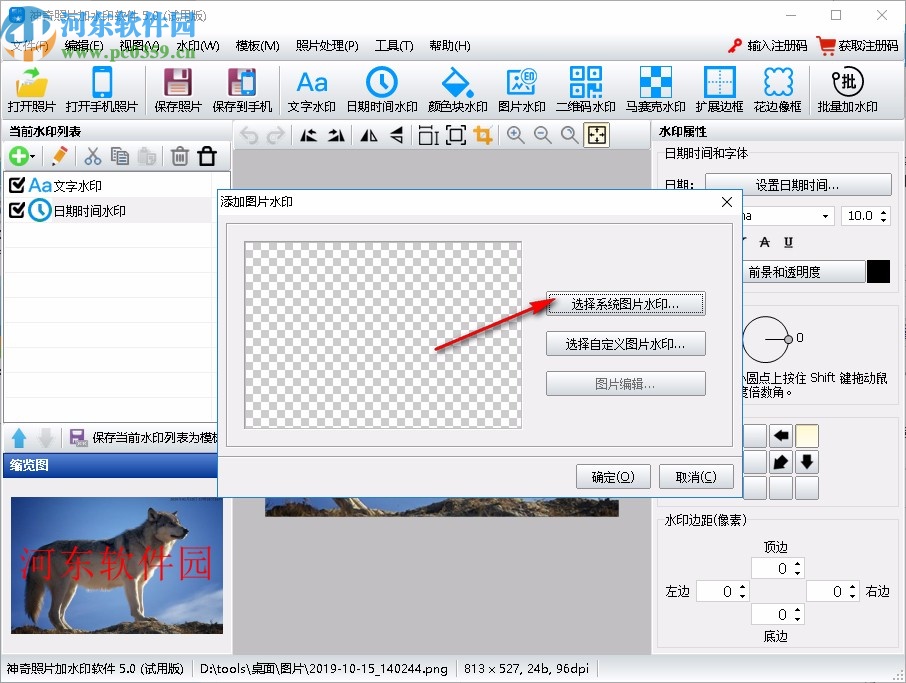Clear all watermarks with black trash icon
This screenshot has width=906, height=683.
pyautogui.click(x=207, y=156)
